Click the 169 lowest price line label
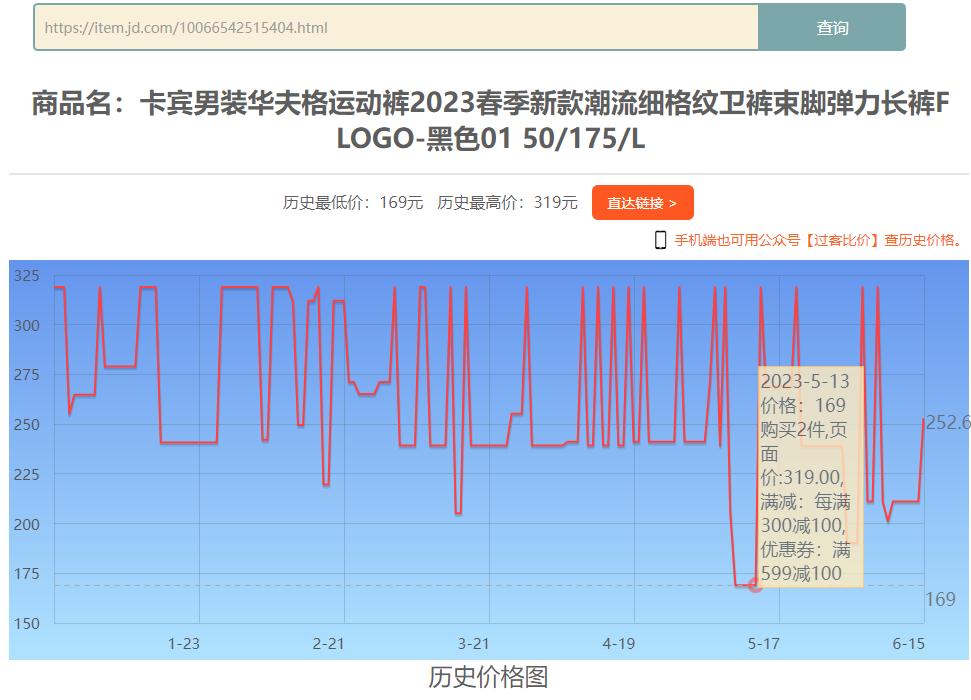This screenshot has height=700, width=971. (940, 600)
